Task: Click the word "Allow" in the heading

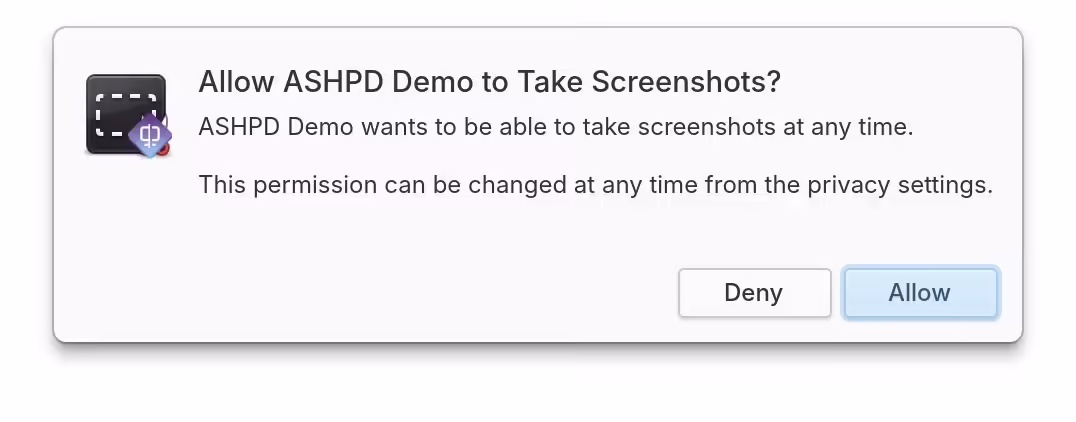Action: (x=237, y=82)
